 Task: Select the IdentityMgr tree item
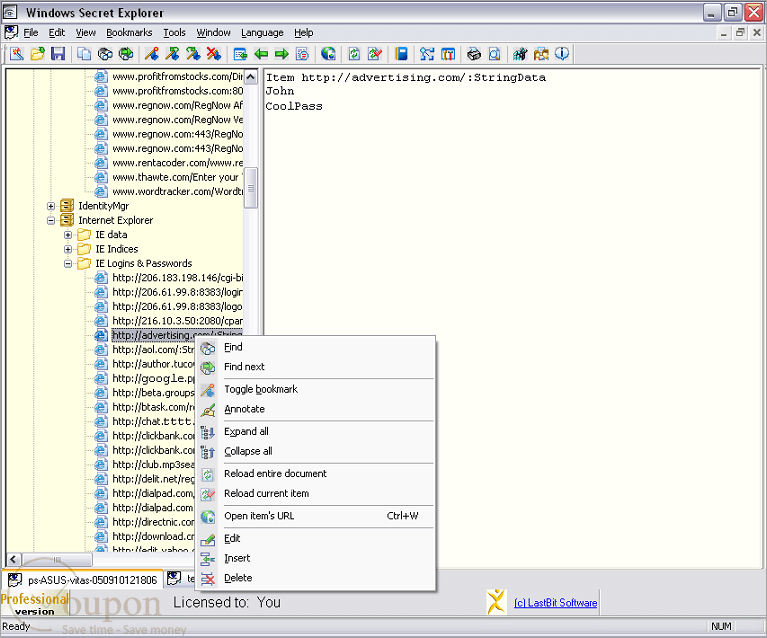point(104,206)
